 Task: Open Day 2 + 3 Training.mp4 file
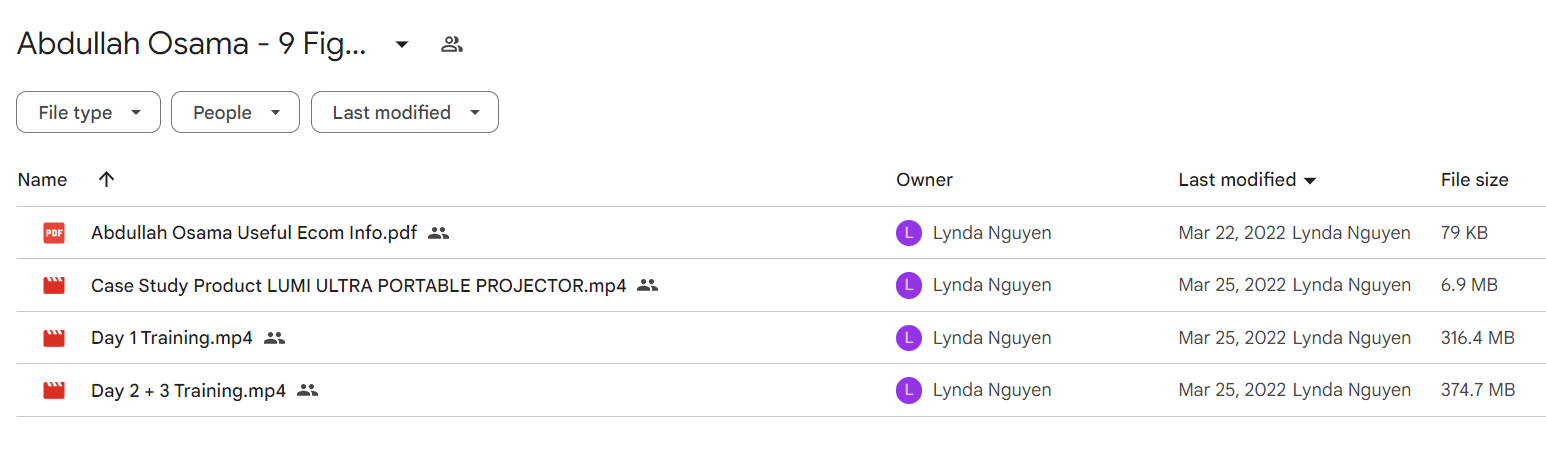click(x=189, y=390)
